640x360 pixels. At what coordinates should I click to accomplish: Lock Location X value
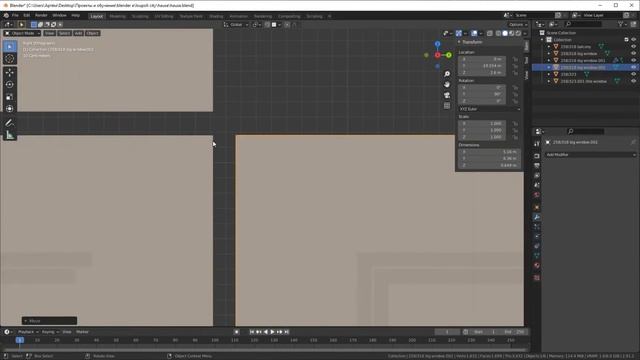516,59
